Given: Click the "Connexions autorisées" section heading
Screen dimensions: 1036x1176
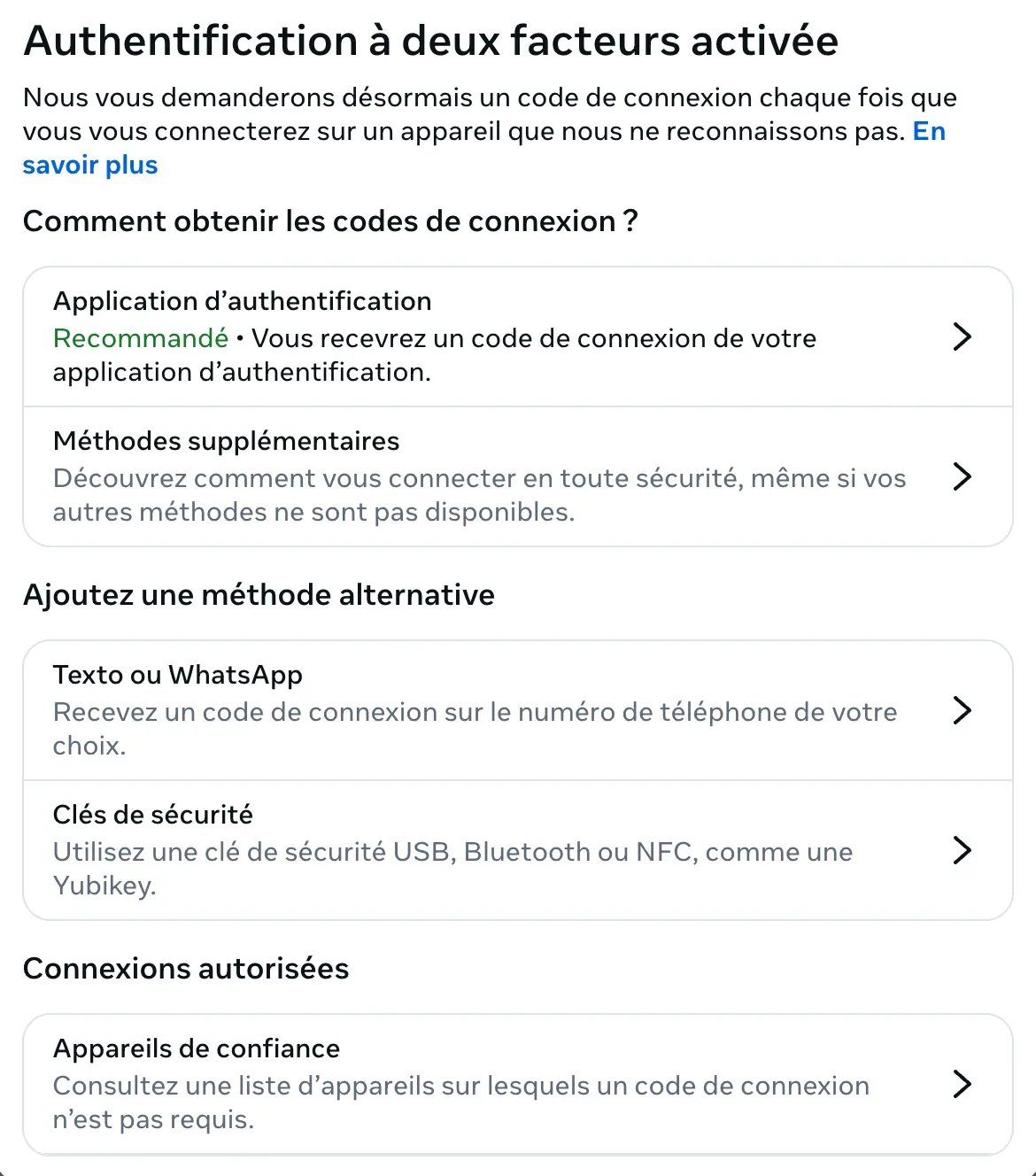Looking at the screenshot, I should (186, 969).
